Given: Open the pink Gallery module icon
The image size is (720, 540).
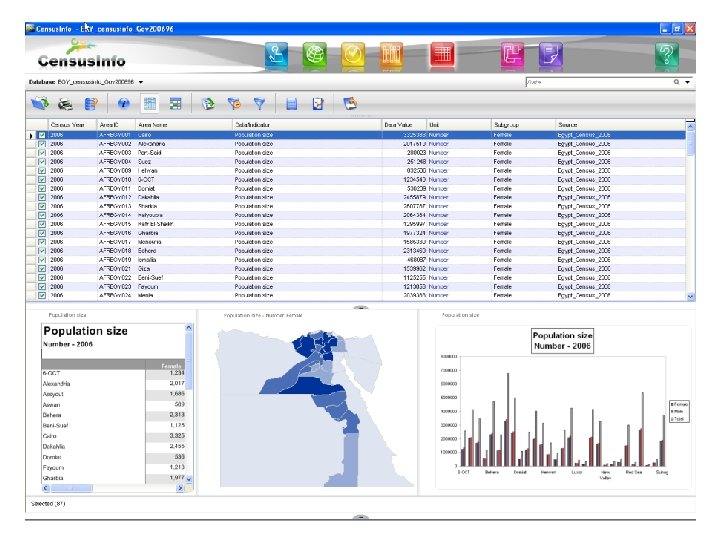Looking at the screenshot, I should pyautogui.click(x=512, y=55).
